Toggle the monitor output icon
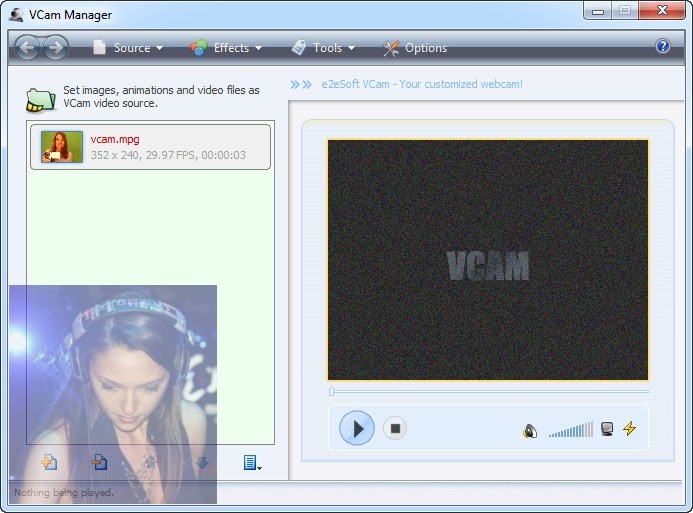The image size is (693, 513). click(x=607, y=429)
